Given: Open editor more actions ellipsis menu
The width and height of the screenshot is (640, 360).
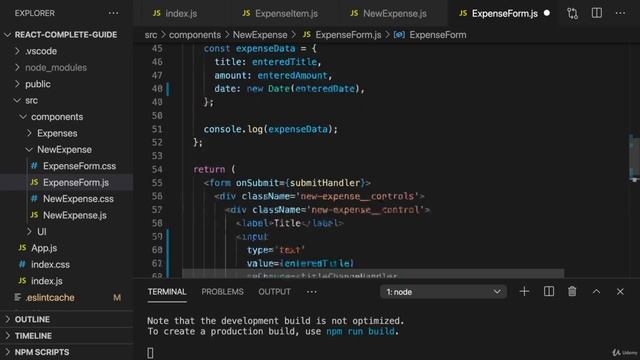Looking at the screenshot, I should 620,13.
